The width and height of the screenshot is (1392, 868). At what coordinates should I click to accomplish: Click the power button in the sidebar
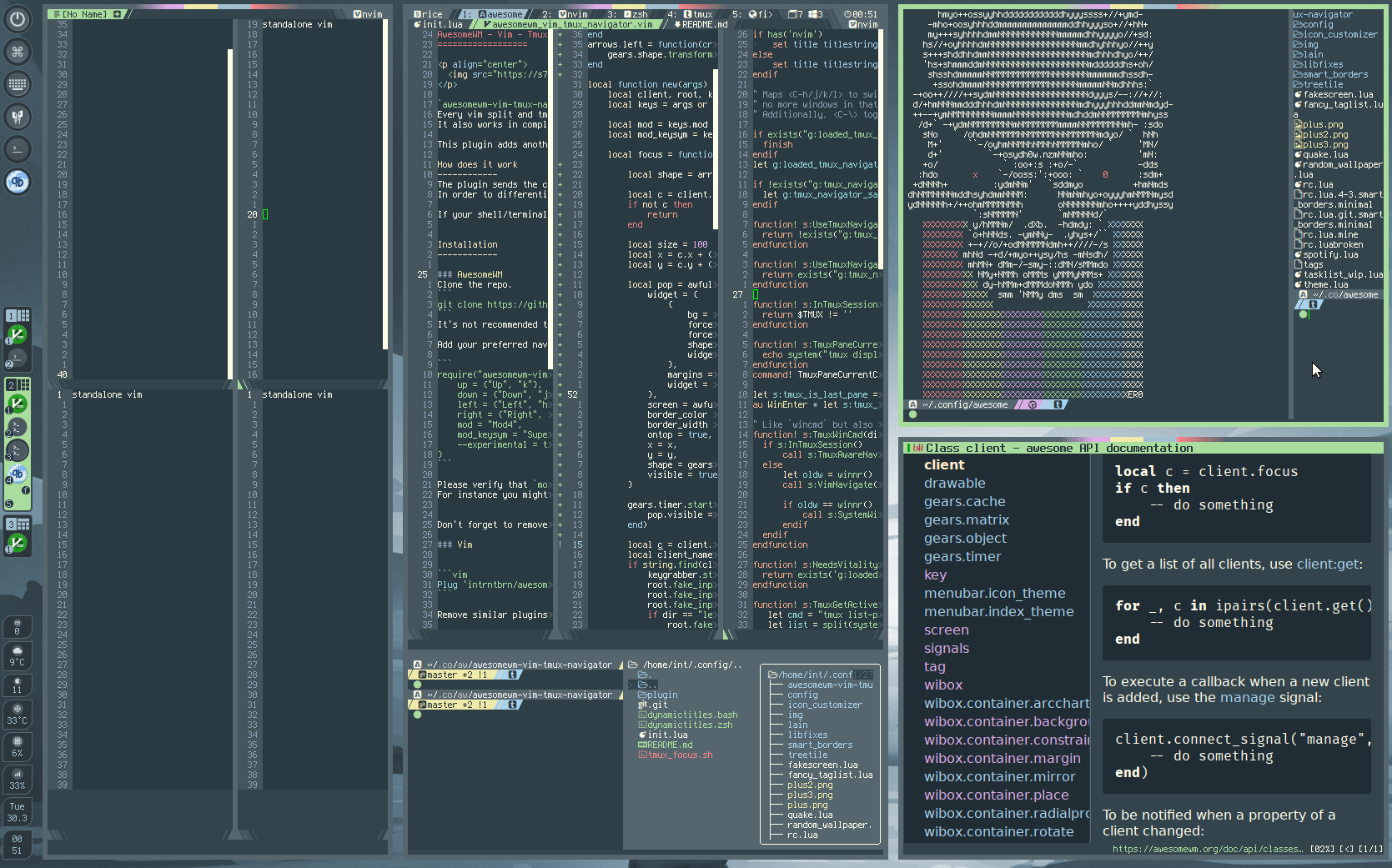[x=18, y=19]
